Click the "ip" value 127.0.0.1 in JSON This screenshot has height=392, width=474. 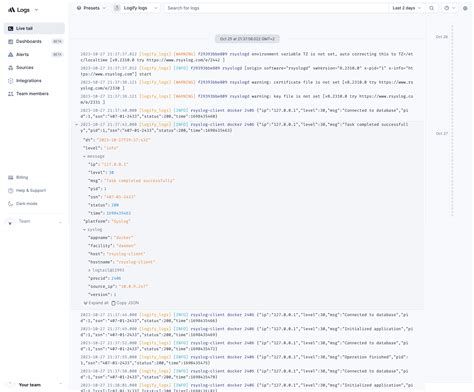tap(115, 164)
